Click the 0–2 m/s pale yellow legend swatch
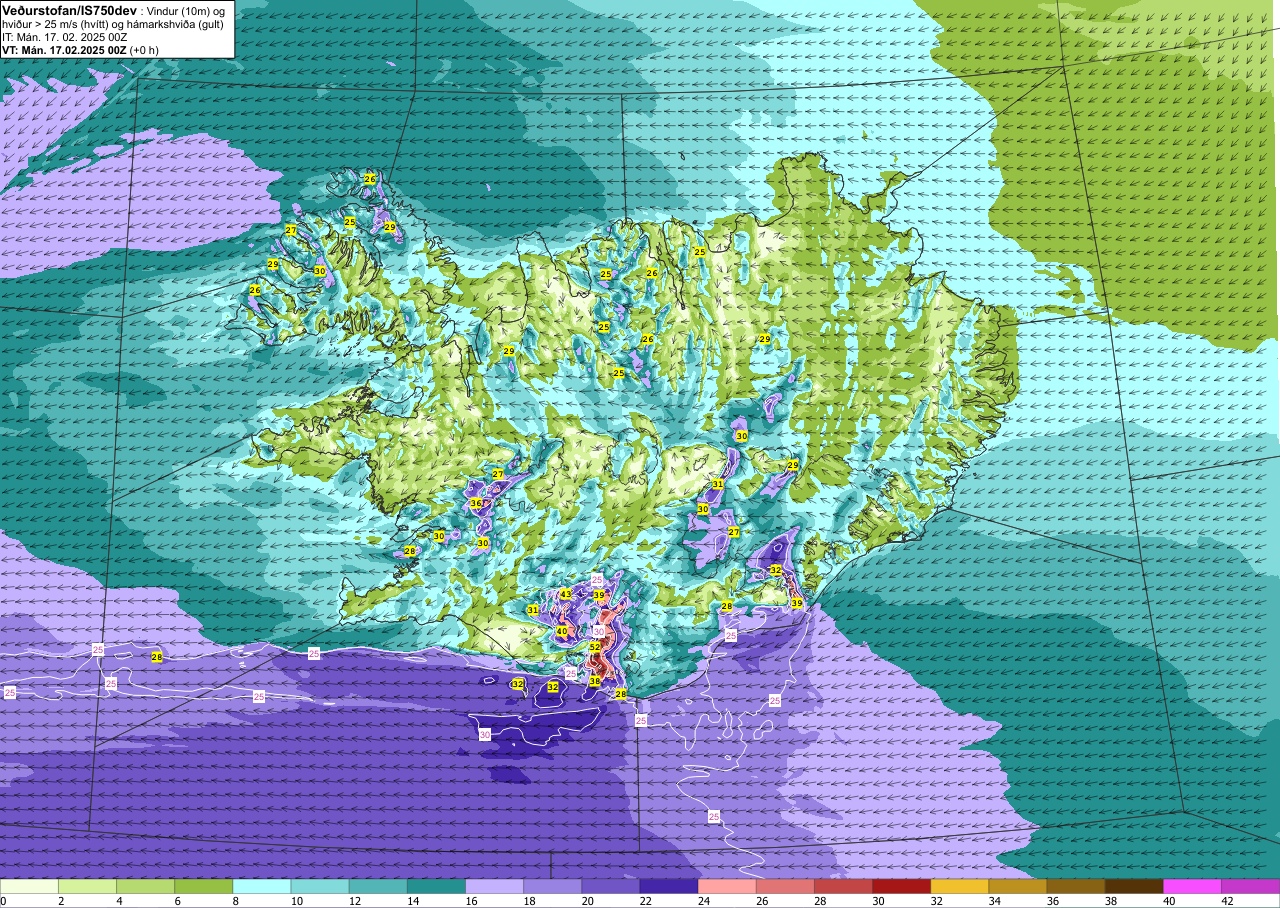This screenshot has height=908, width=1280. 30,886
